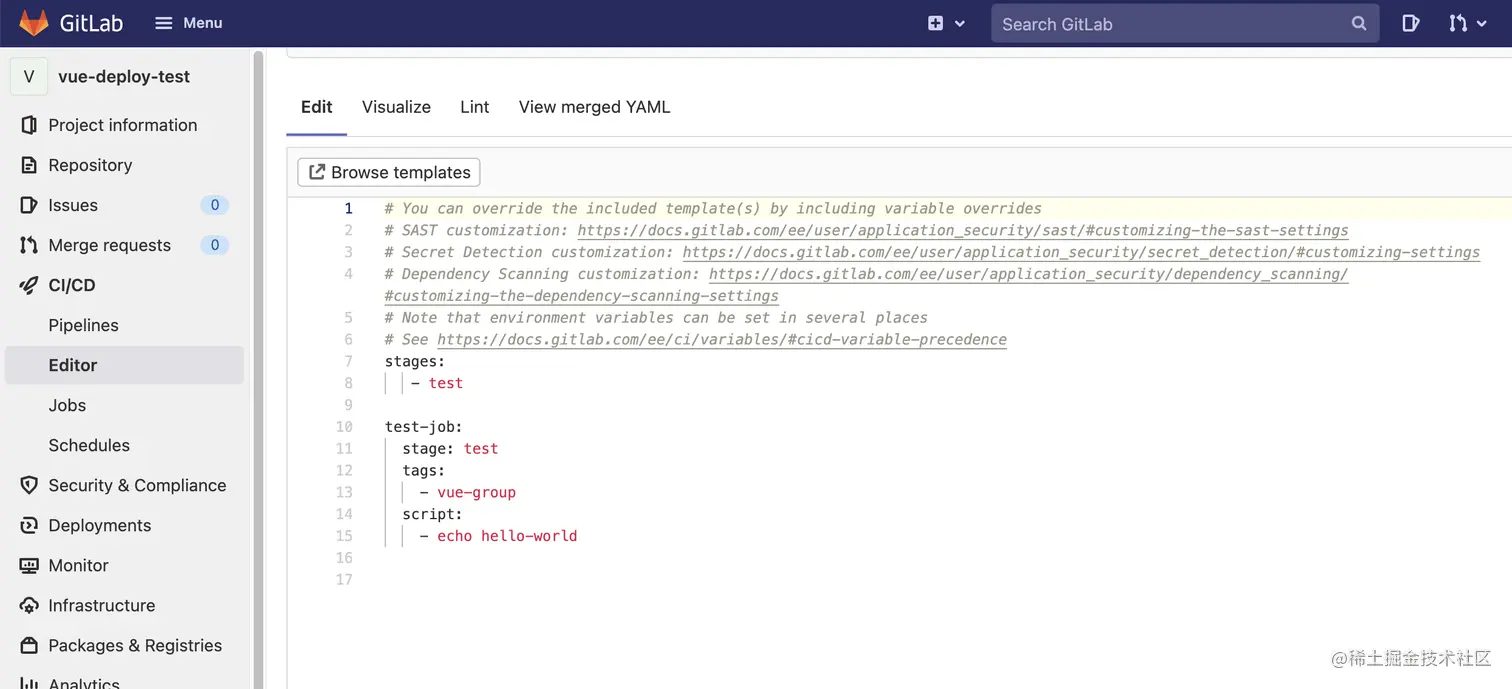1512x689 pixels.
Task: Open the CI/CD variable precedence docs link
Action: coord(721,340)
